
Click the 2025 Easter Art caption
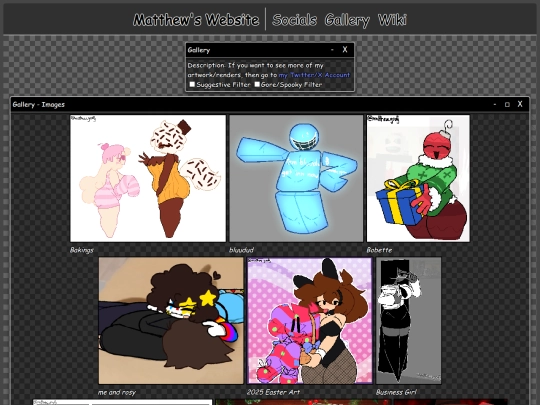[x=273, y=392]
